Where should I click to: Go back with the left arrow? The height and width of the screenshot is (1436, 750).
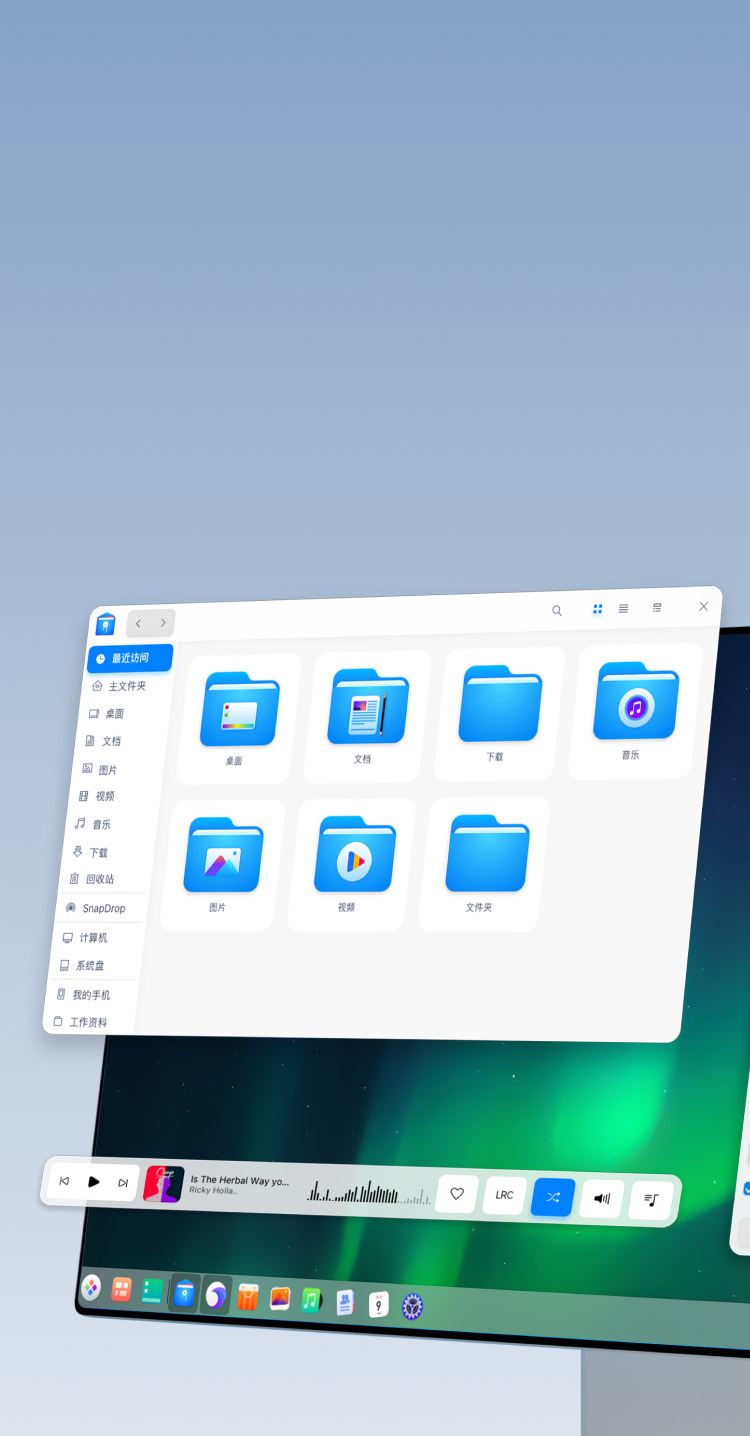point(138,624)
